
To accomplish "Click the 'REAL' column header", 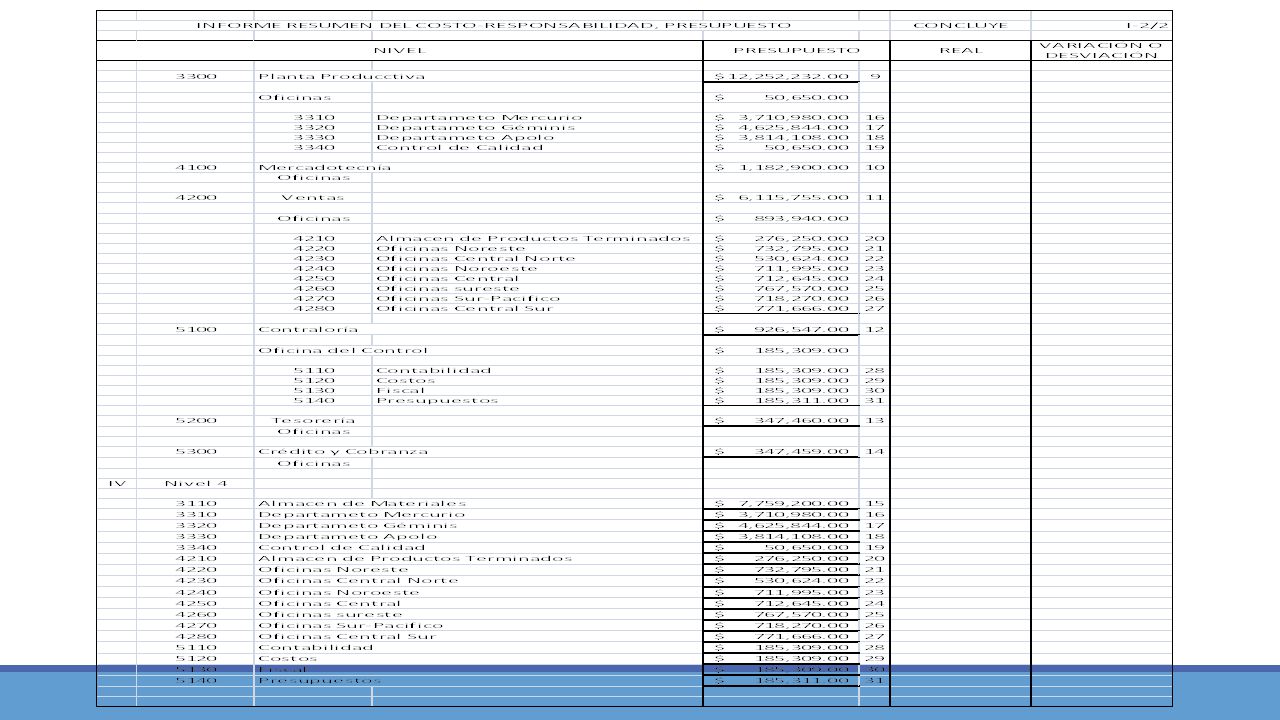I will click(961, 50).
